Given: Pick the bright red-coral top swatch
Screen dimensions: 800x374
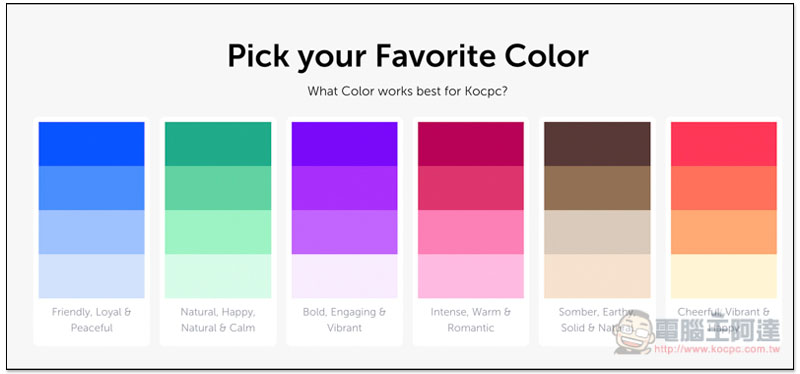Looking at the screenshot, I should pyautogui.click(x=723, y=144).
